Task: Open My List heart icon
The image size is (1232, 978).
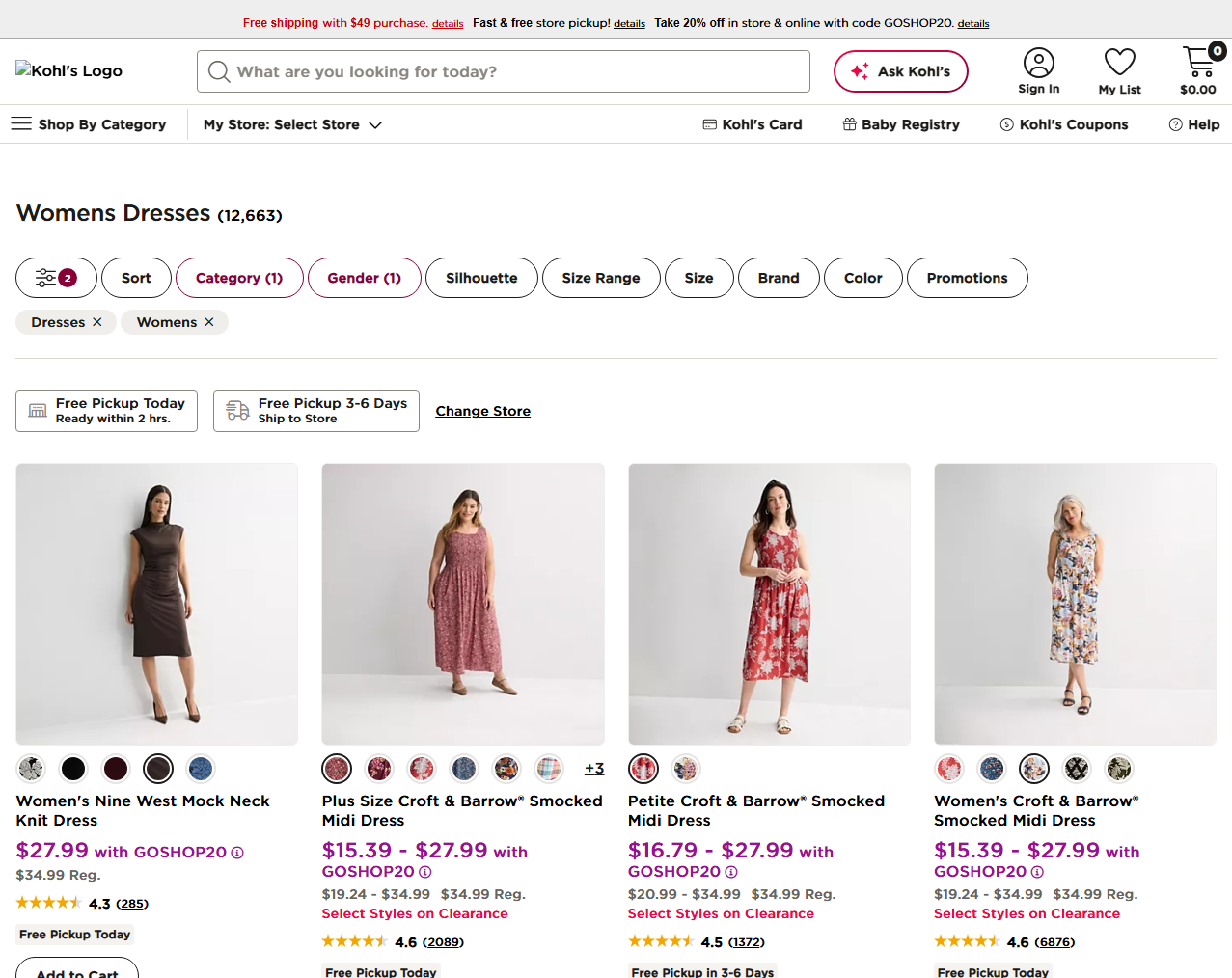Action: (1119, 71)
